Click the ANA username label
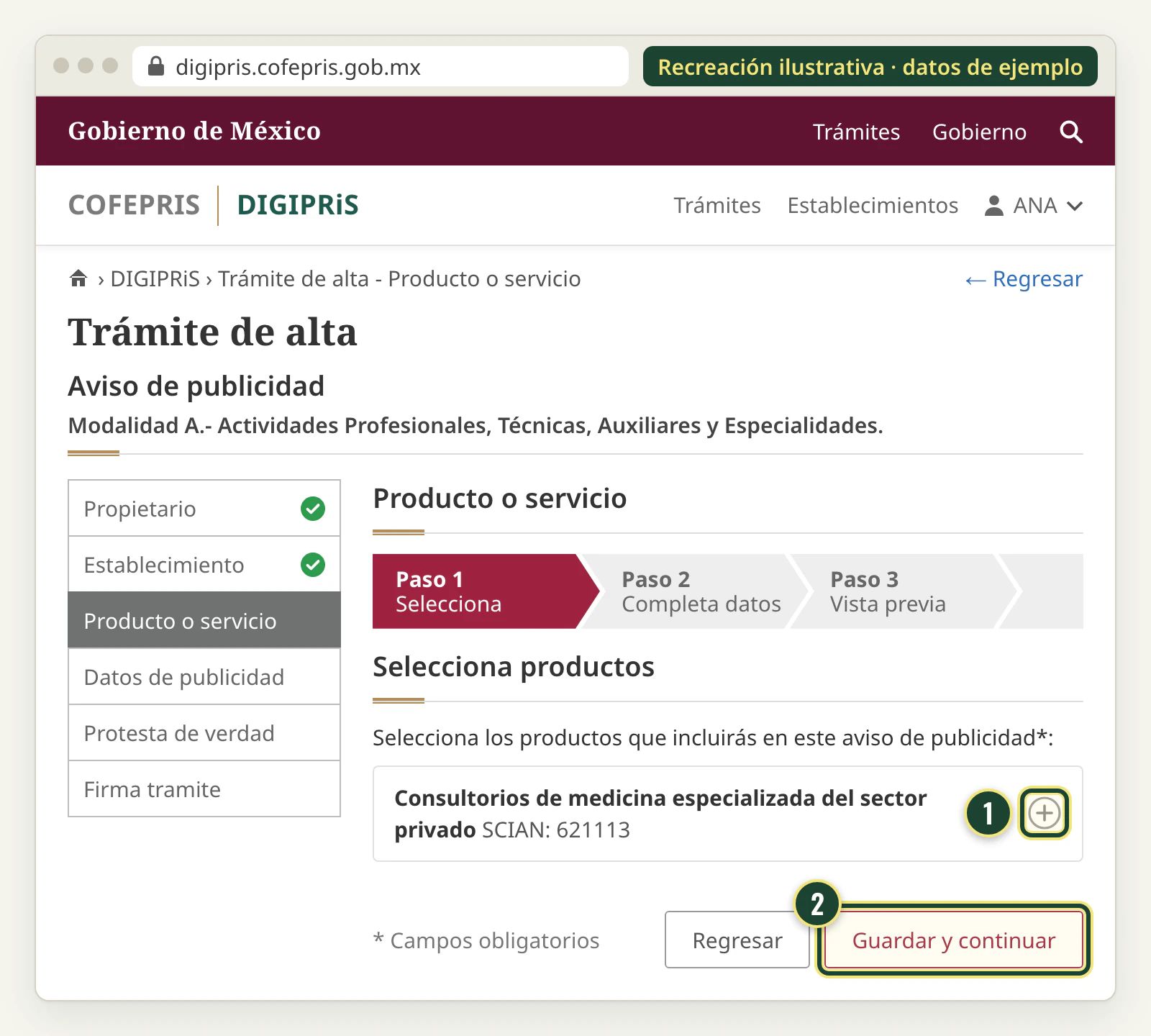This screenshot has width=1151, height=1036. coord(1035,206)
